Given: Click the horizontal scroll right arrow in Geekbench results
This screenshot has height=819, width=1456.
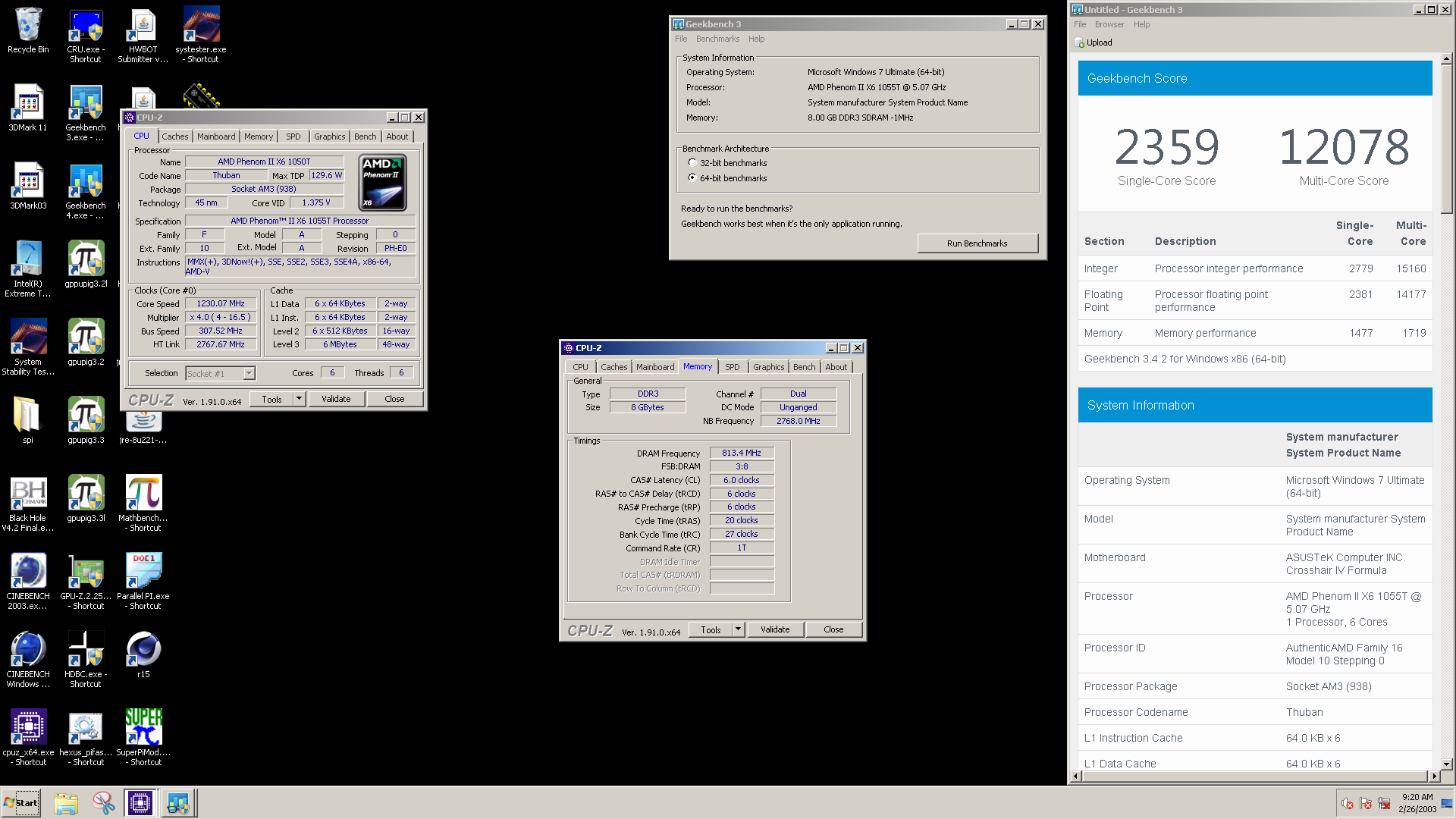Looking at the screenshot, I should (x=1433, y=776).
